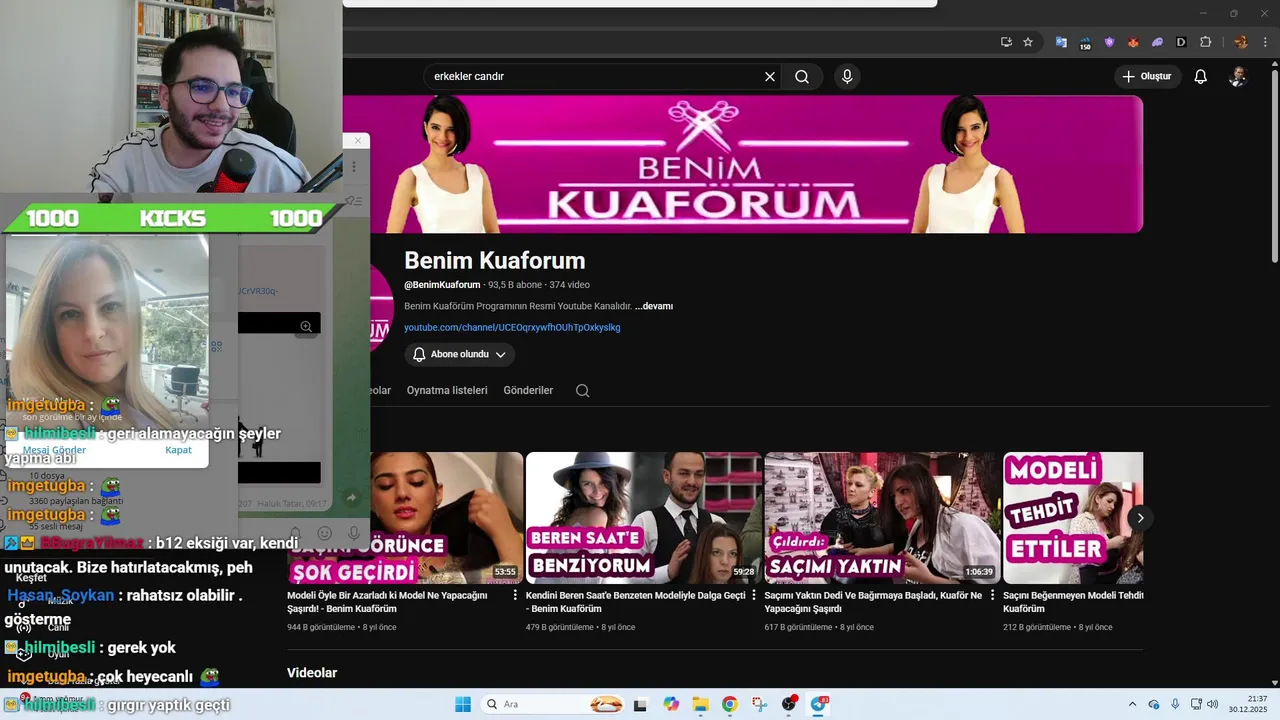
Task: Show next videos with the right arrow
Action: click(1140, 517)
